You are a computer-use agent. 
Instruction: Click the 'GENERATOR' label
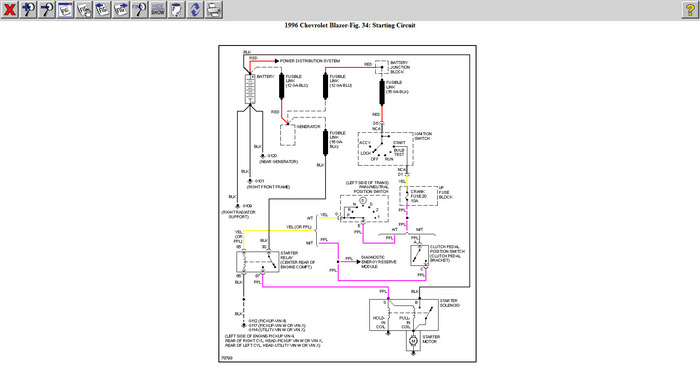point(308,127)
